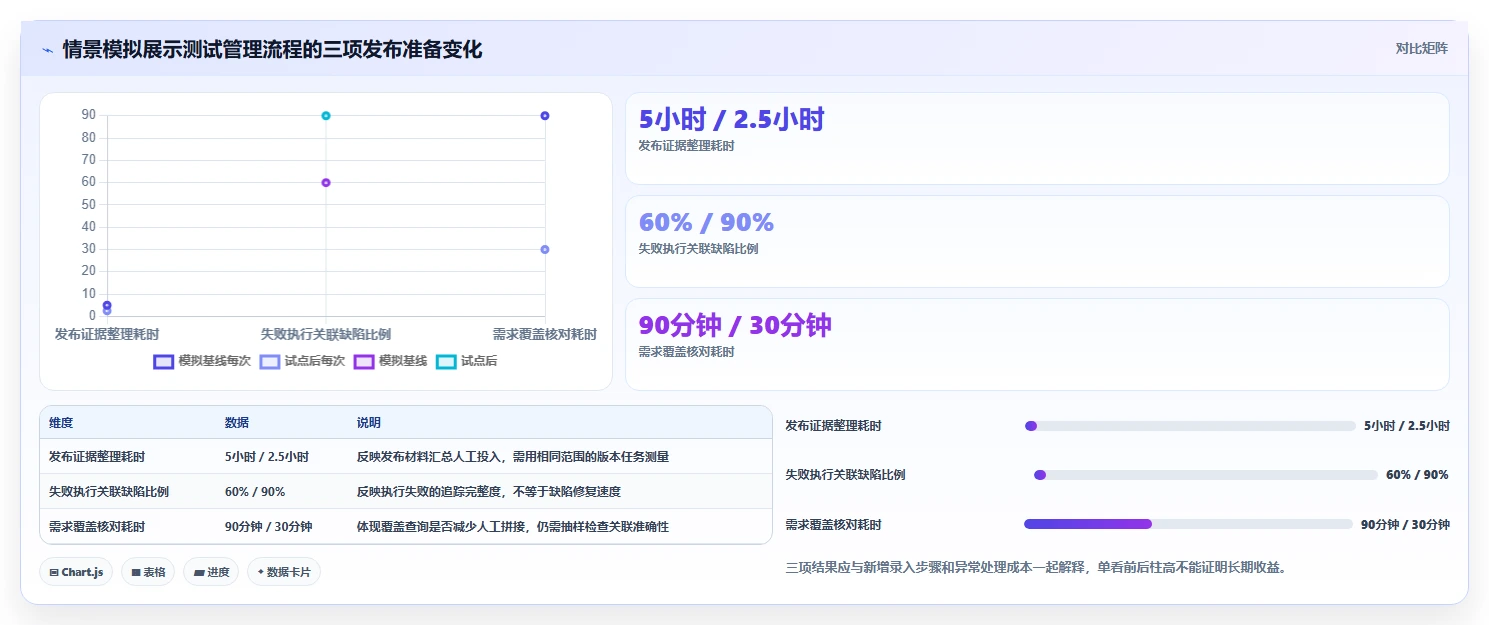Click the progress row label 发布证据整理耗时
This screenshot has height=625, width=1489.
tap(834, 426)
